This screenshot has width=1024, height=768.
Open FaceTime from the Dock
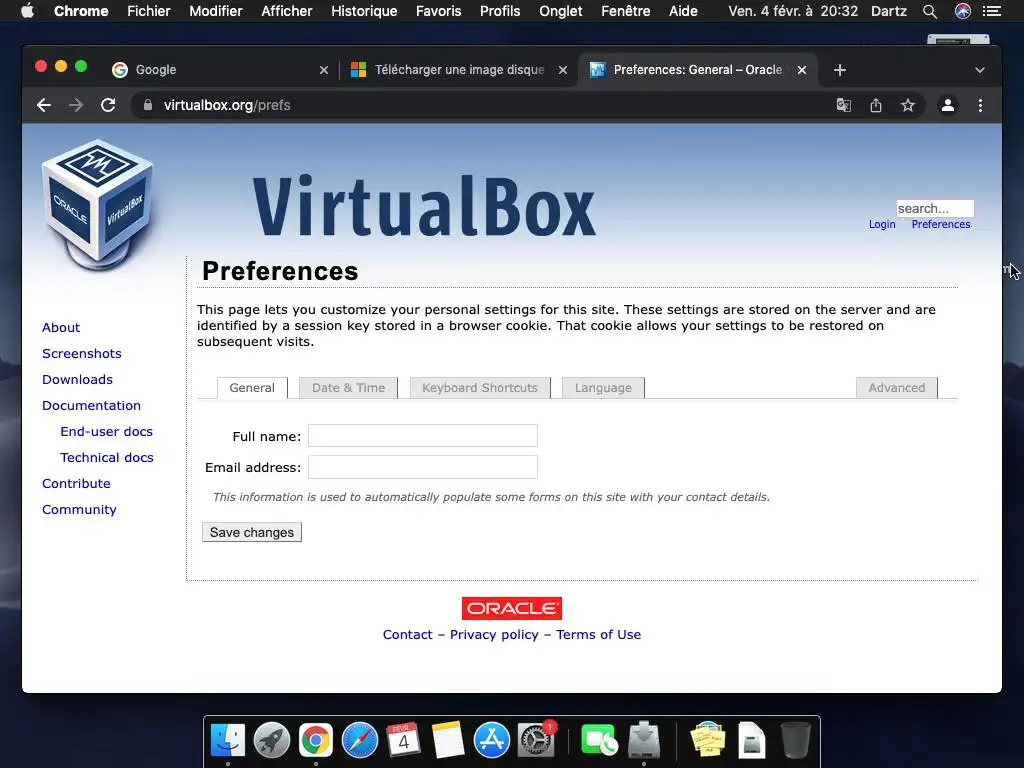point(598,741)
